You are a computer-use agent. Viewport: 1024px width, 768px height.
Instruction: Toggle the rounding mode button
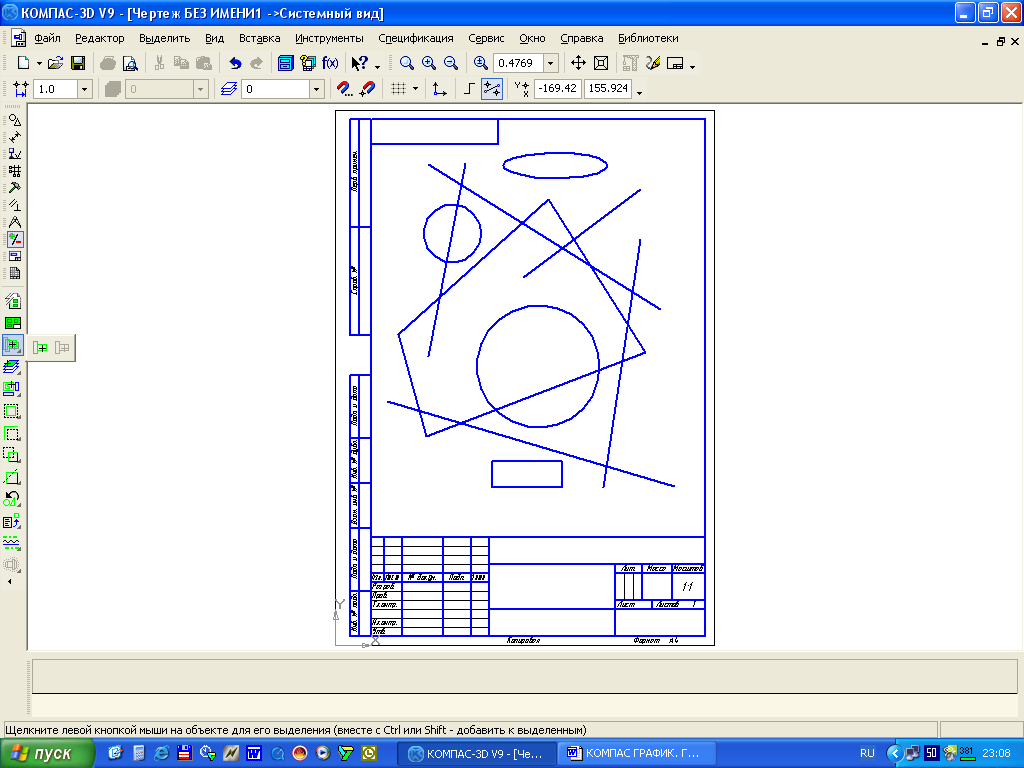(x=492, y=89)
